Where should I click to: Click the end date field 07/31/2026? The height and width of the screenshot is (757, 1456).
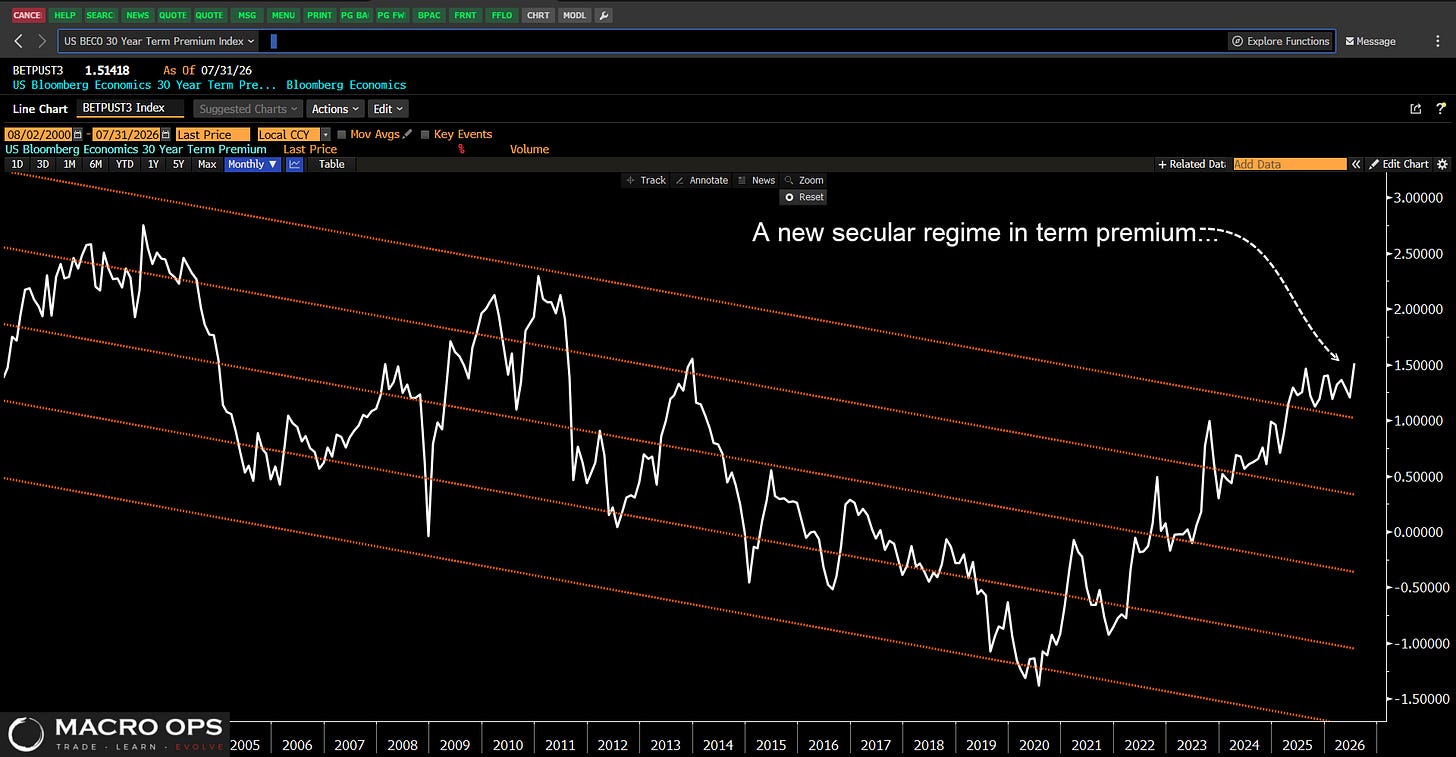point(126,134)
